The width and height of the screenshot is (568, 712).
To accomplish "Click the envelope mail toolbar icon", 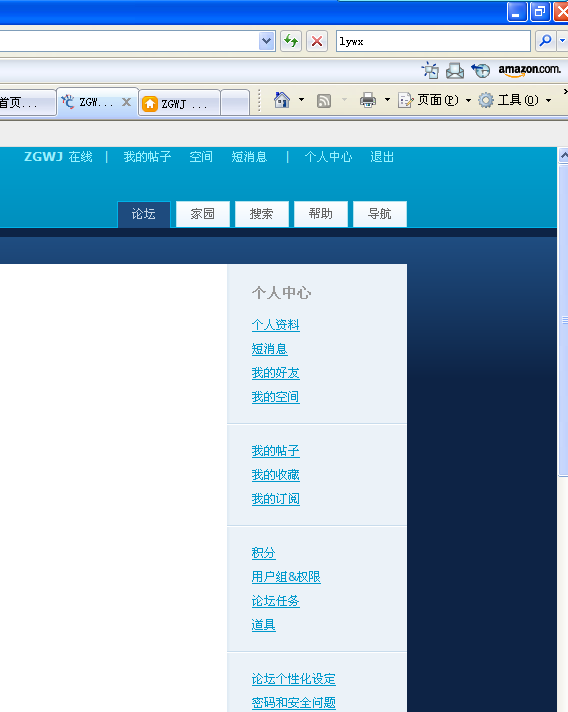I will (454, 71).
